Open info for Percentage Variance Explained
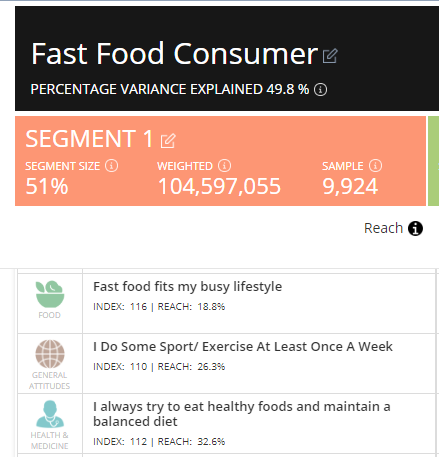Screen dimensions: 439x457 (x=320, y=89)
